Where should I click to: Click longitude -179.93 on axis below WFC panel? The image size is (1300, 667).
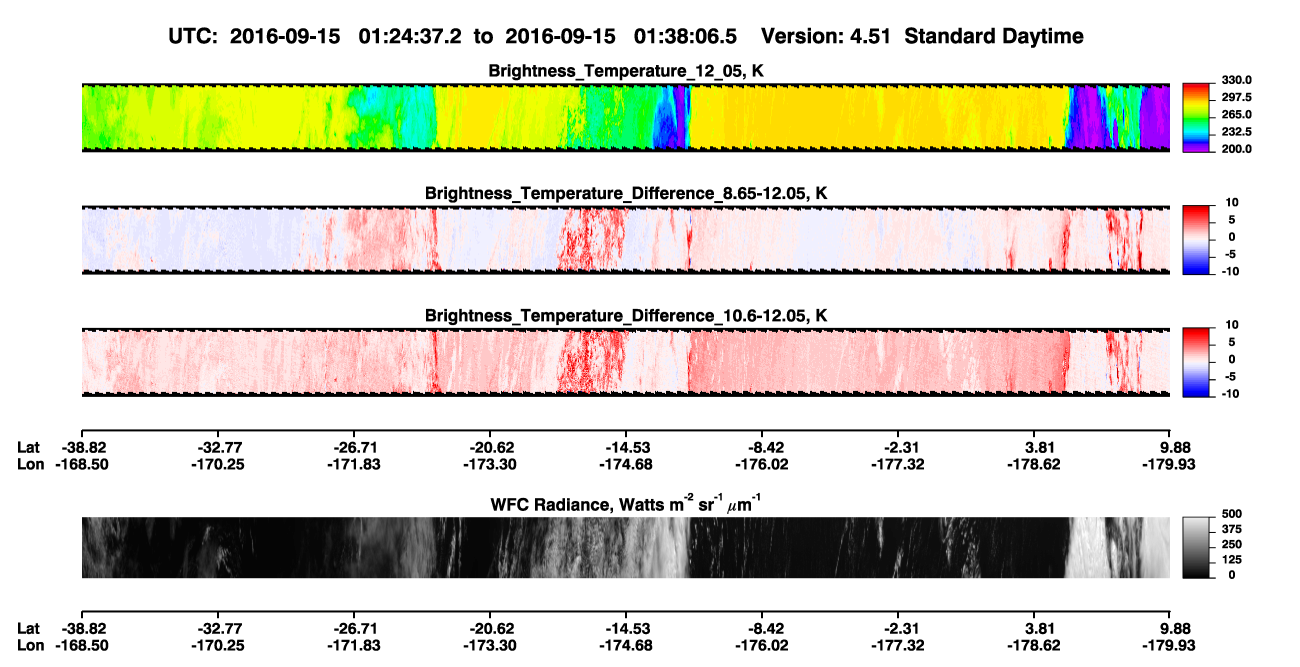1171,645
